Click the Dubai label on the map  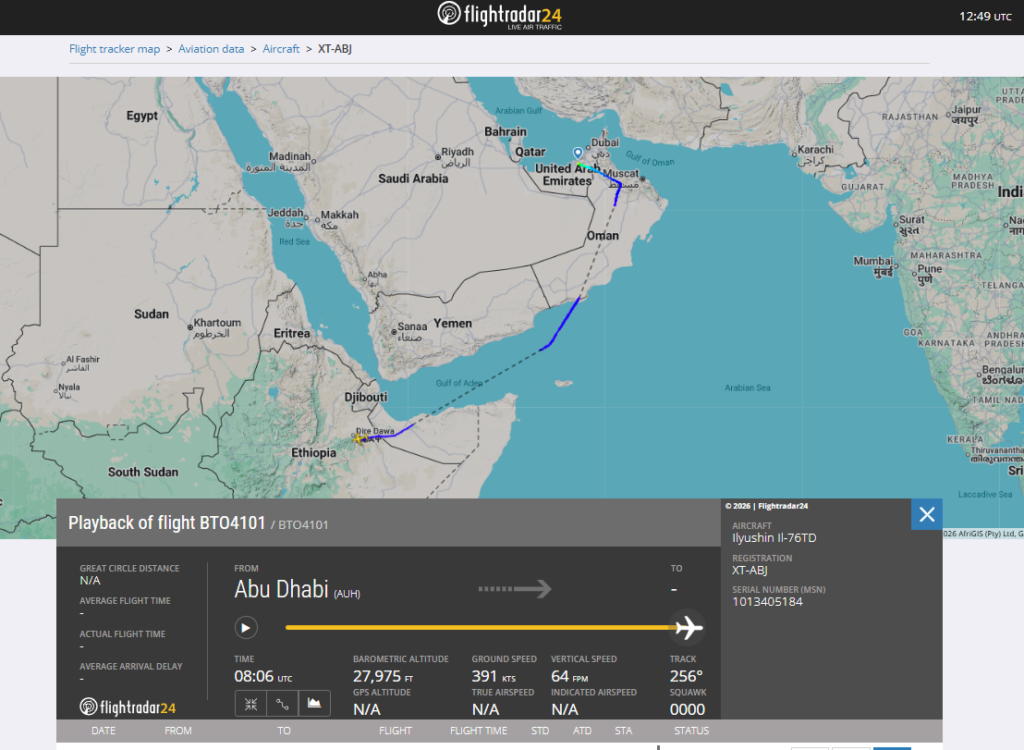pyautogui.click(x=605, y=142)
